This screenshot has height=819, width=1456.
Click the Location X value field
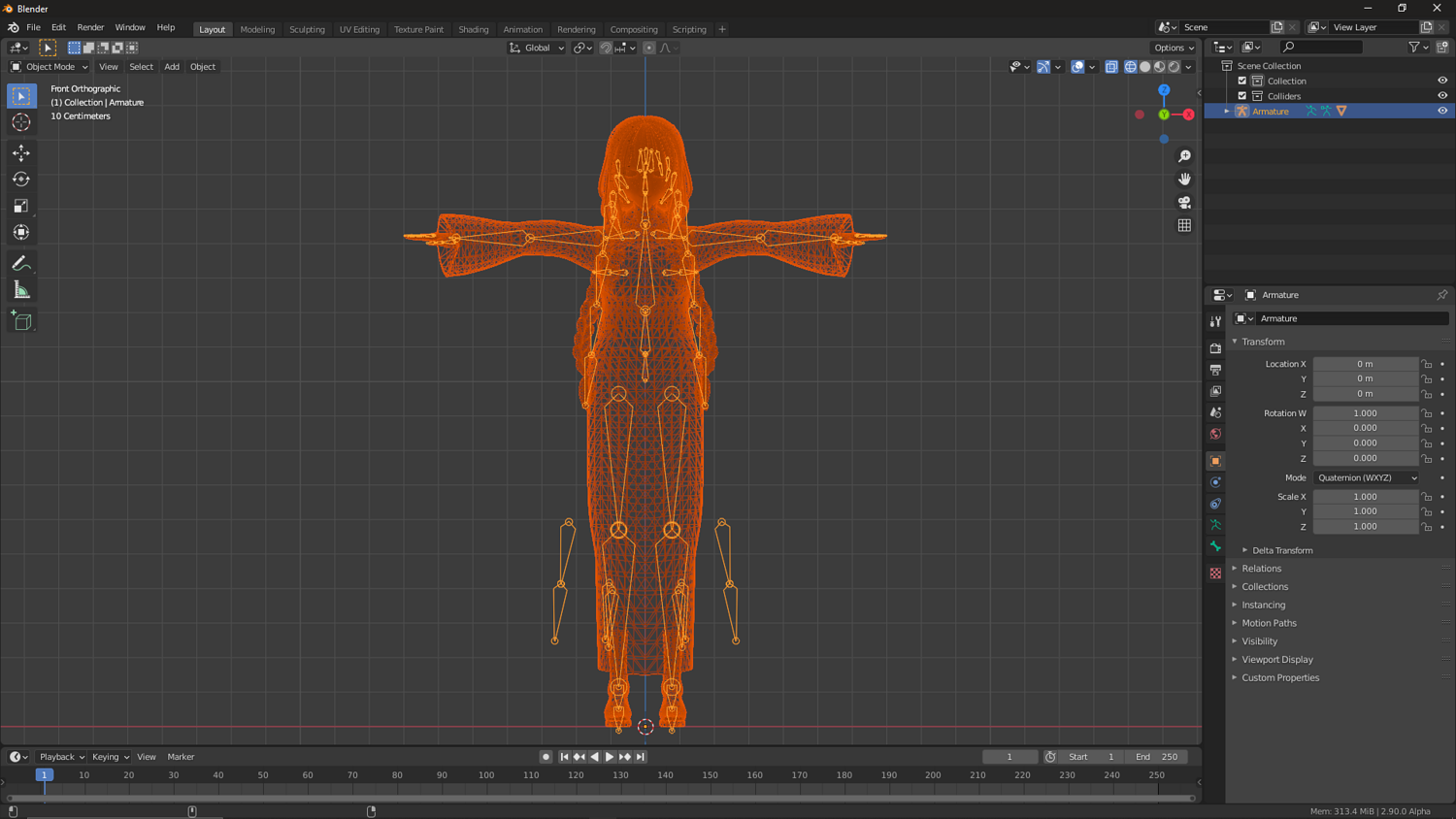click(x=1365, y=364)
